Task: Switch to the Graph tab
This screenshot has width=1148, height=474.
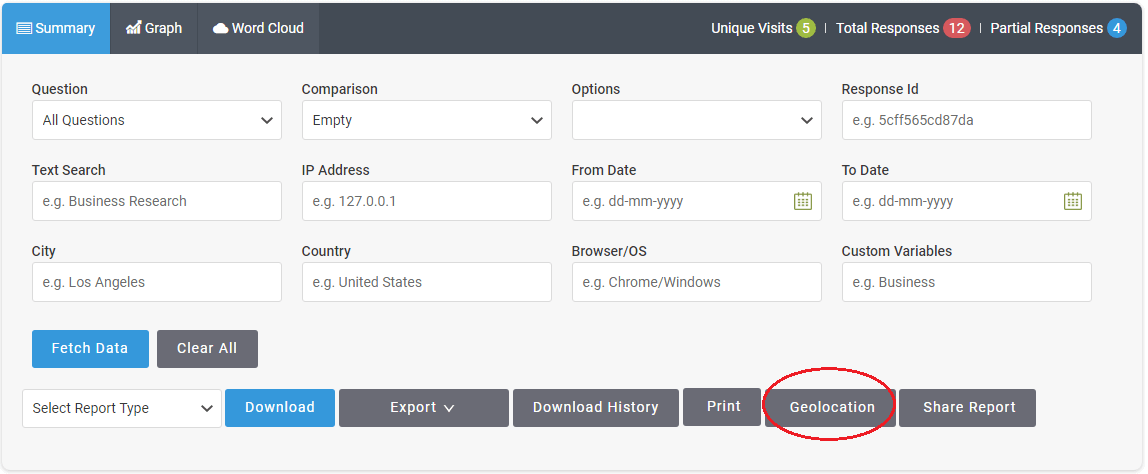Action: tap(154, 29)
